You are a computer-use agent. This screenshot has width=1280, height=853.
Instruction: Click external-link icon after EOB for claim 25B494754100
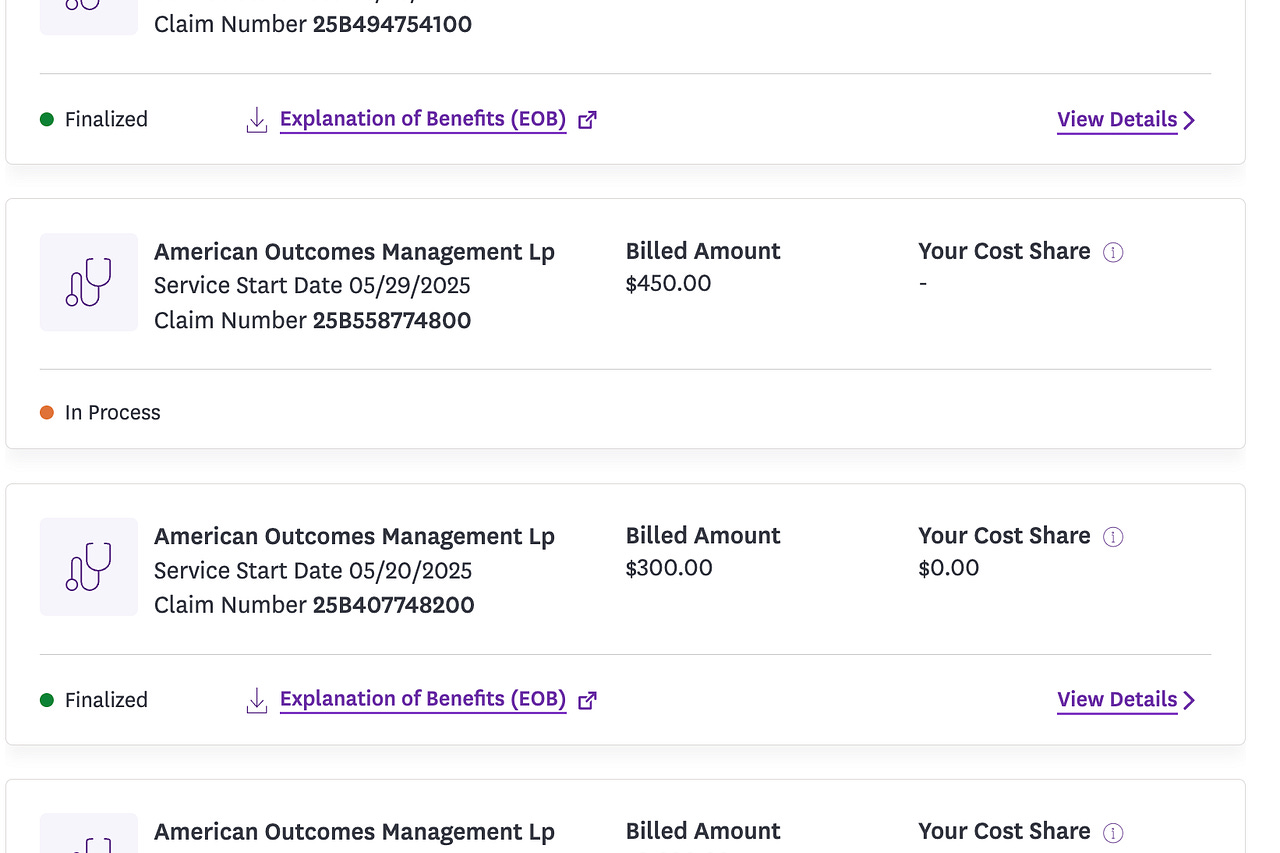pos(588,120)
